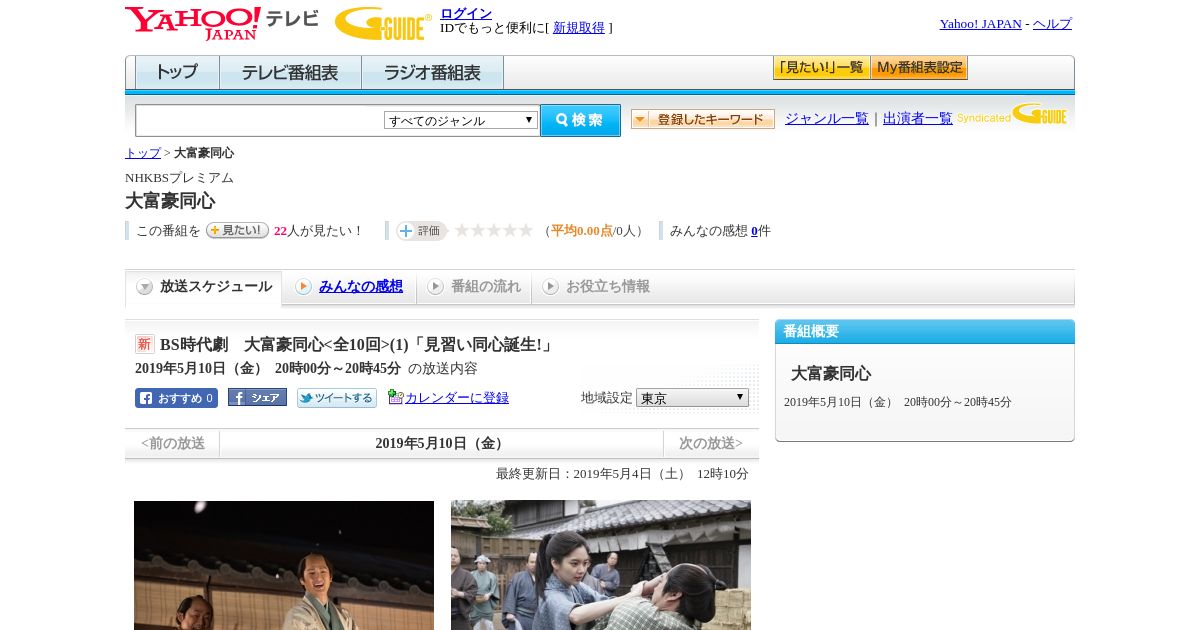Open the ラジオ番組表 navigation tab
This screenshot has height=630, width=1200.
pyautogui.click(x=432, y=73)
